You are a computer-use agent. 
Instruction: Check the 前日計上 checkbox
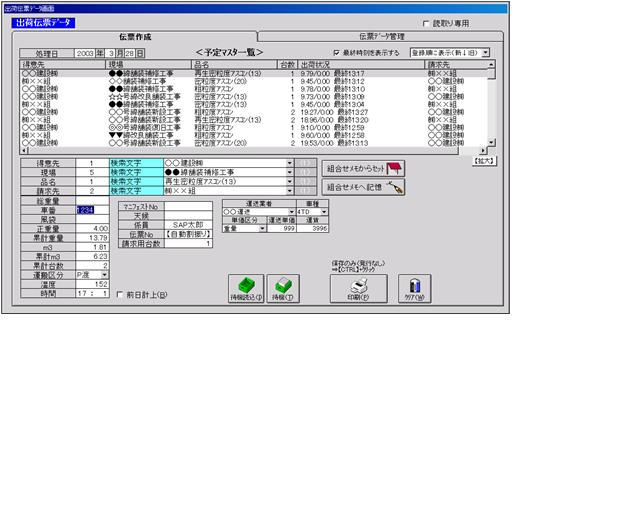point(119,295)
